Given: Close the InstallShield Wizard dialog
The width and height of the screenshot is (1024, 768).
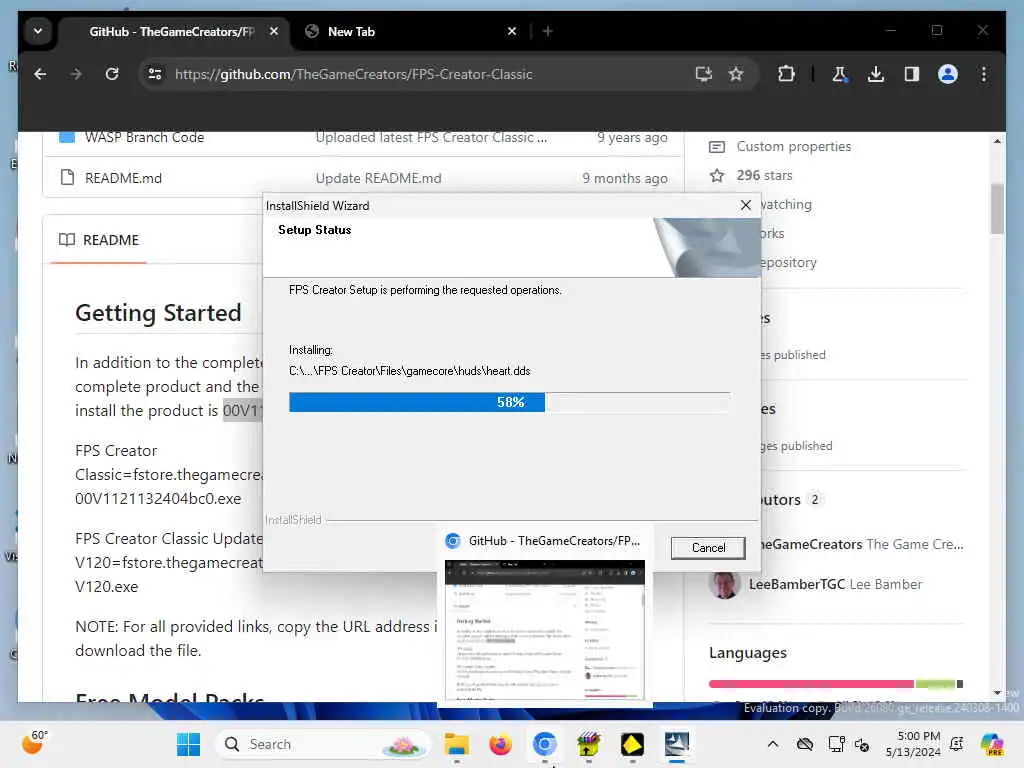Looking at the screenshot, I should 746,205.
